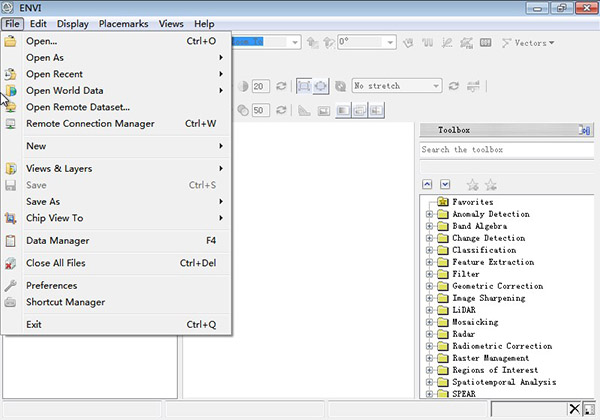Open the Vectors dropdown
This screenshot has height=420, width=600.
[x=528, y=43]
